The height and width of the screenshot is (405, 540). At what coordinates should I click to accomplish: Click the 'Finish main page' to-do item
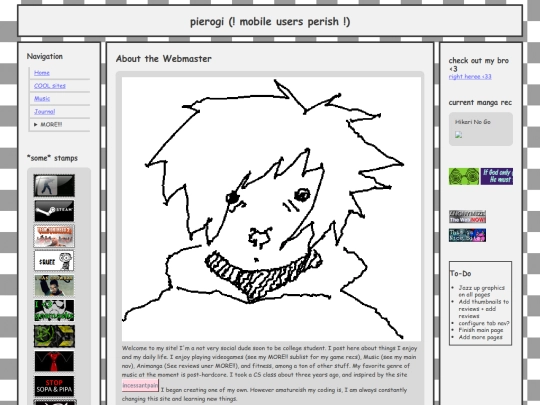481,330
